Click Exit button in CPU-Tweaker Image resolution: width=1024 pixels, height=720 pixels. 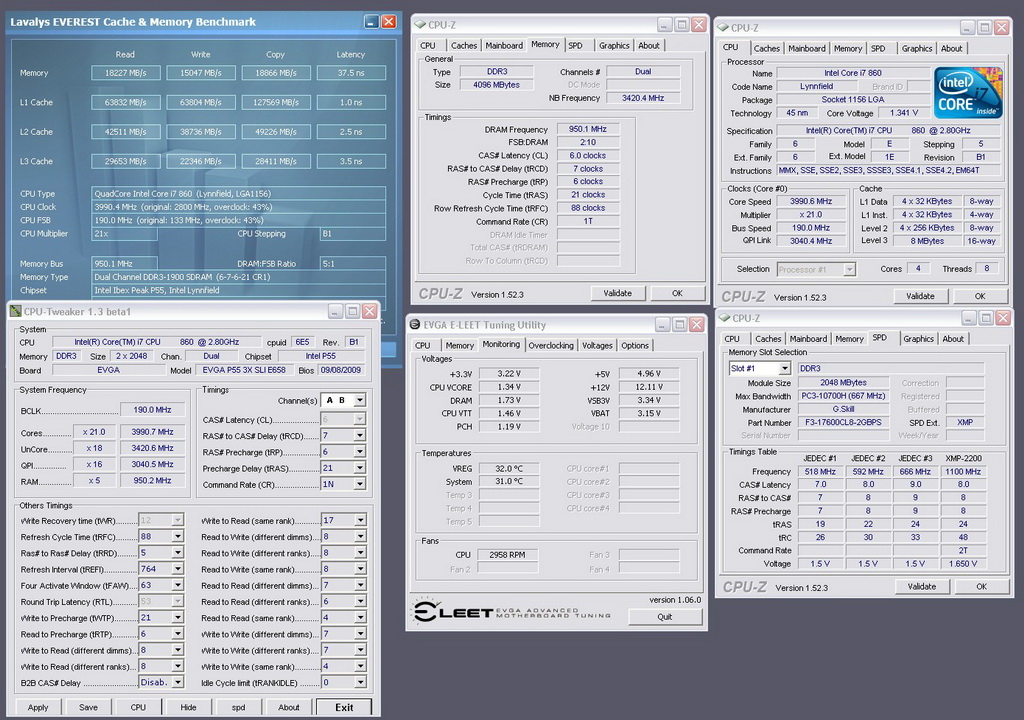pos(344,707)
